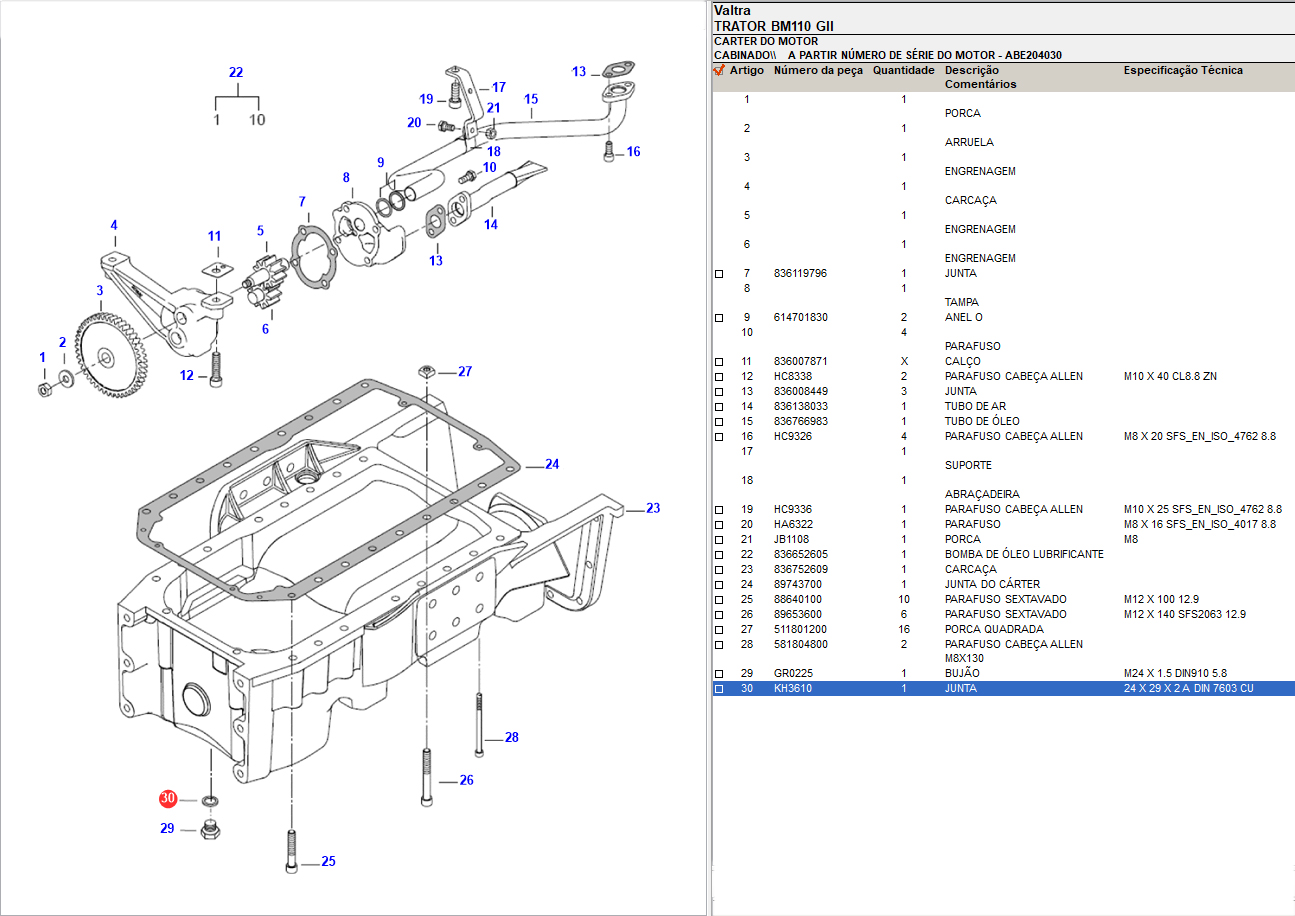The height and width of the screenshot is (916, 1295).
Task: Tick the checkbox for part 836119796
Action: tap(719, 274)
